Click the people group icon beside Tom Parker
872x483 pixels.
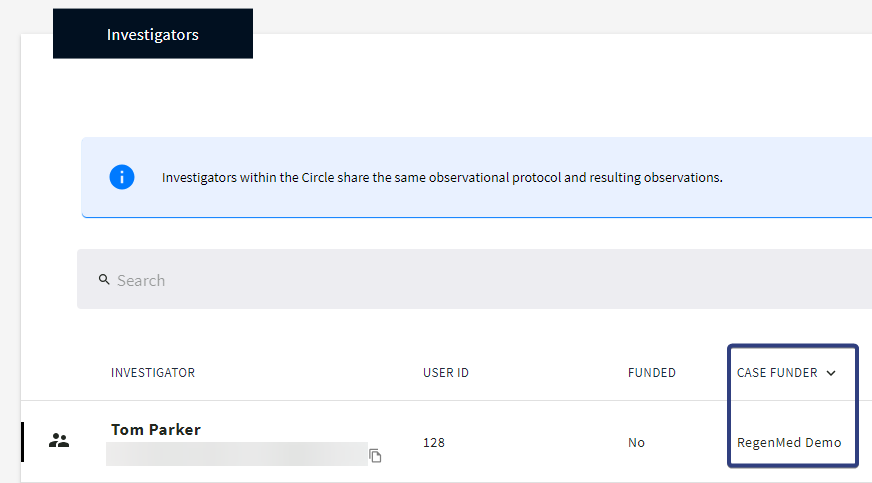pyautogui.click(x=59, y=440)
